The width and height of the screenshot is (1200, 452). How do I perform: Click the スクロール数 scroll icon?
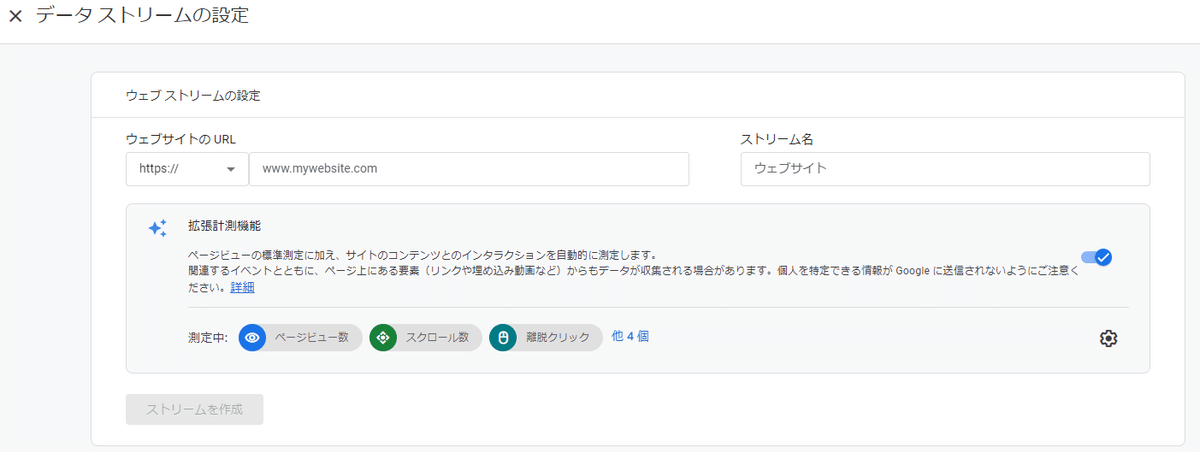click(382, 338)
